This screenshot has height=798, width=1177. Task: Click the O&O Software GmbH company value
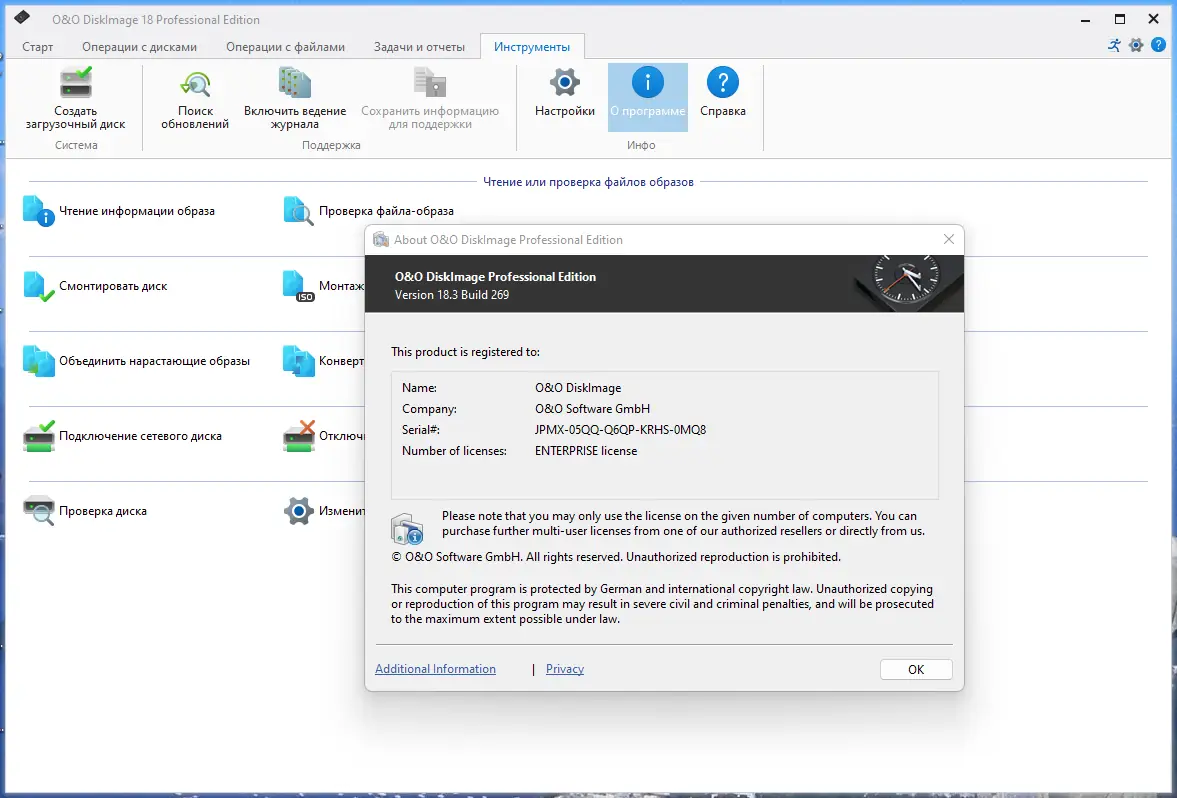(592, 409)
